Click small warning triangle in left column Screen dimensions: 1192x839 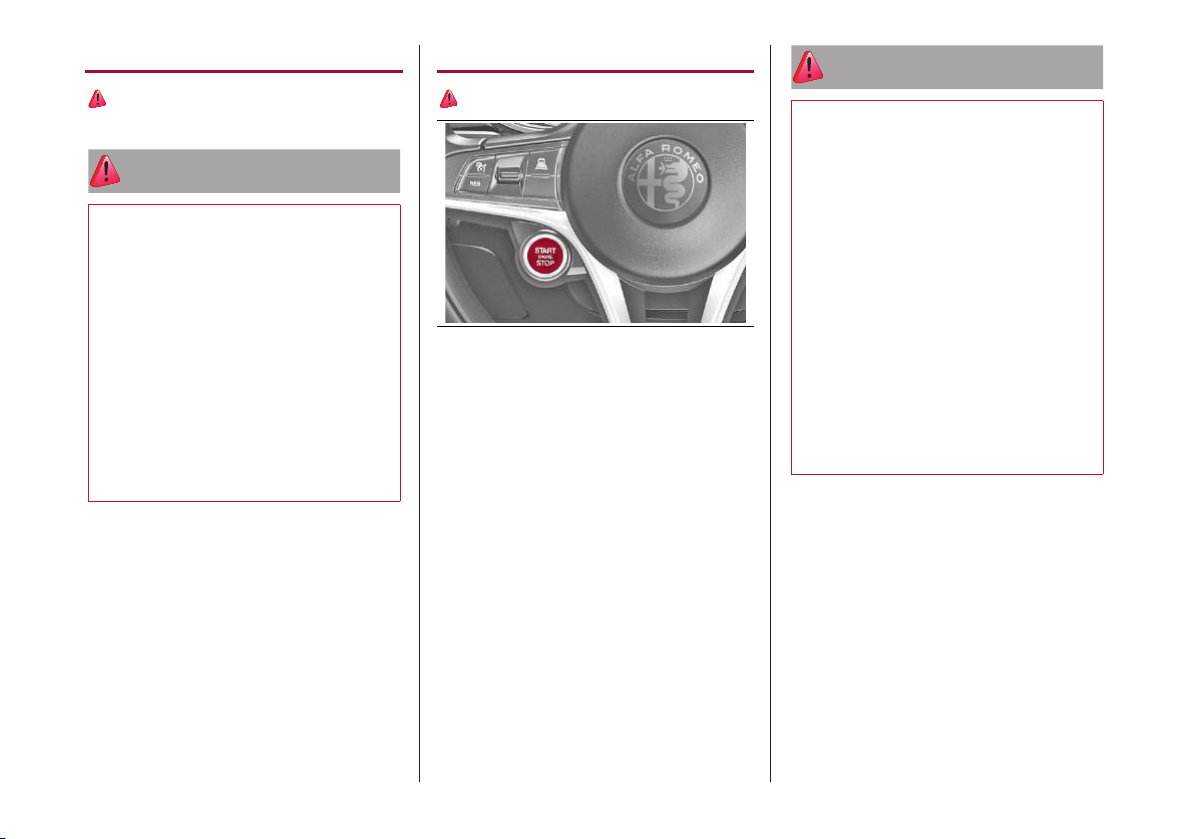point(97,99)
